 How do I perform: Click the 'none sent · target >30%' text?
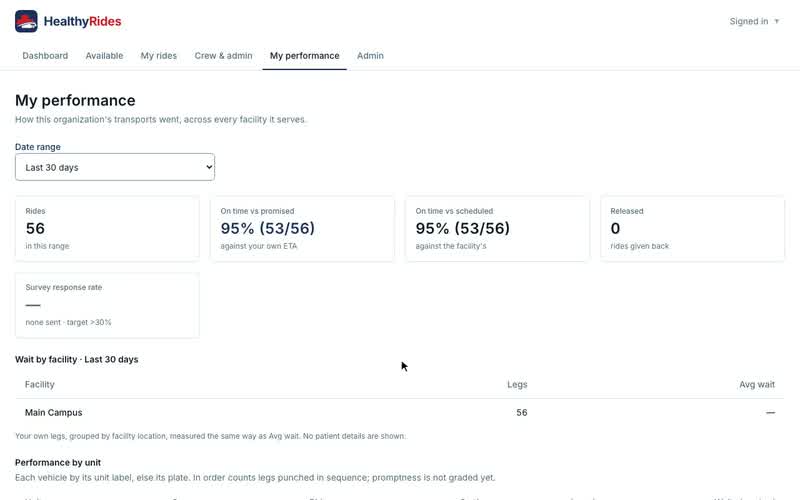68,322
